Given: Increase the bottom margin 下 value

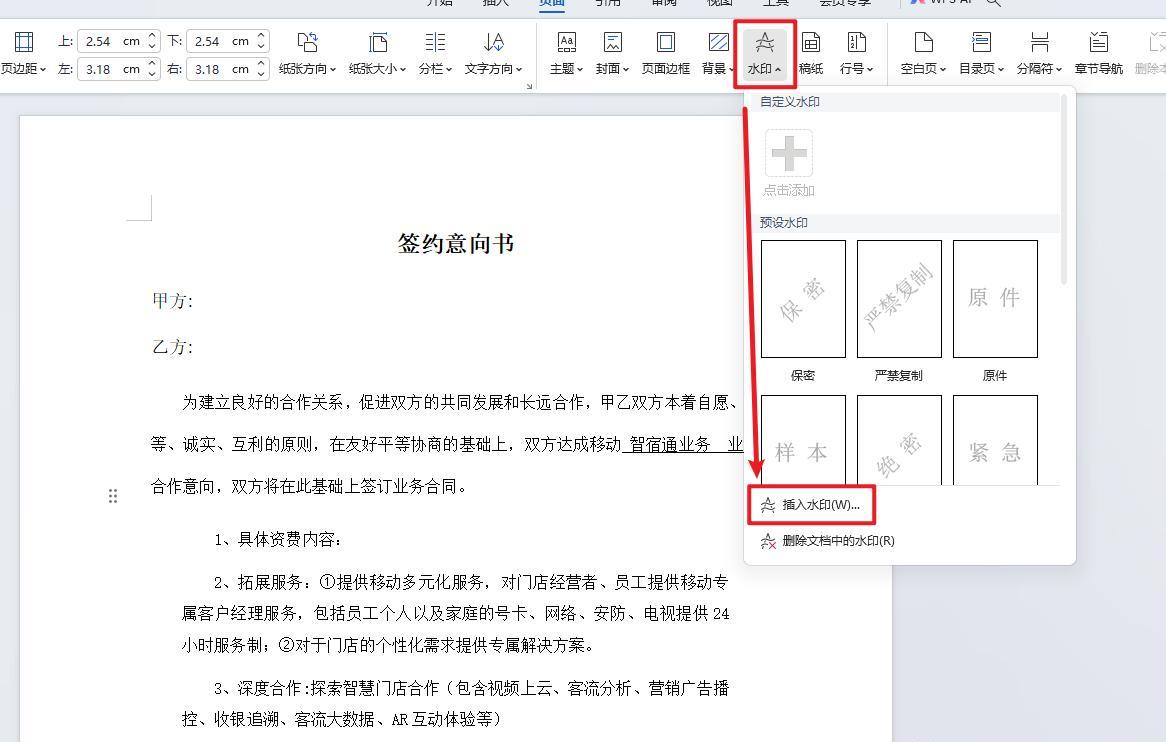Looking at the screenshot, I should coord(261,36).
